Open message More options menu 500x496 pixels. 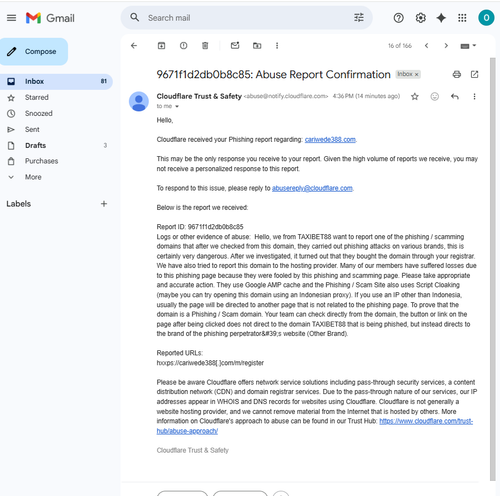pos(474,97)
